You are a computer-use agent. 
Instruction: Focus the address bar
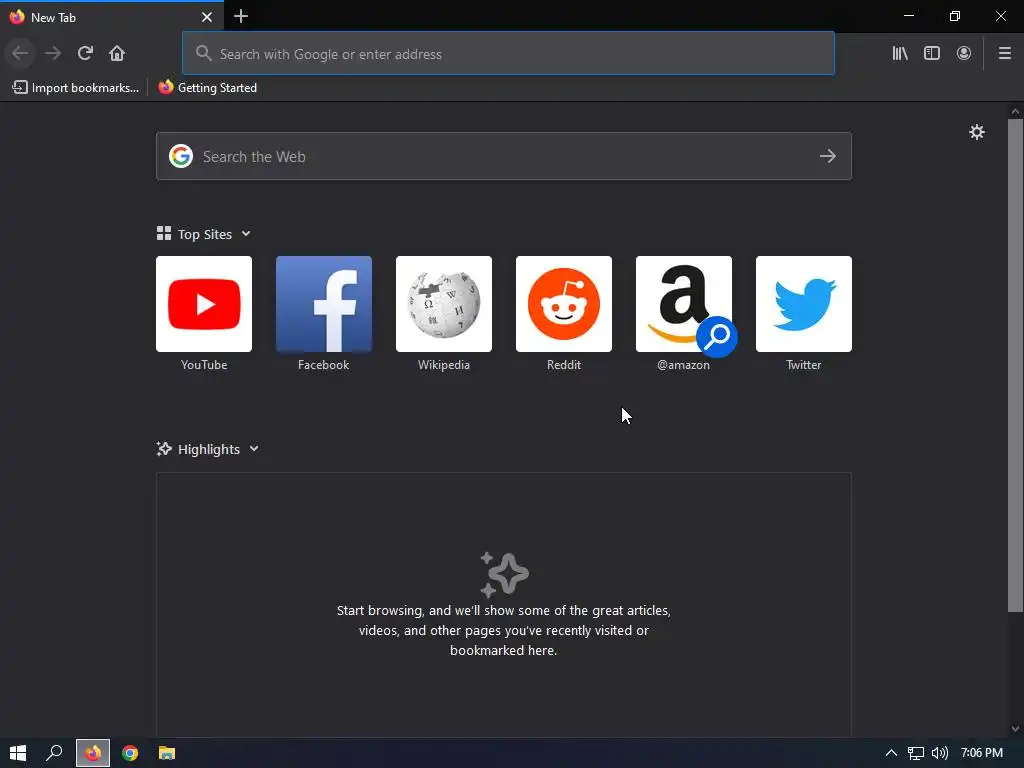[508, 54]
